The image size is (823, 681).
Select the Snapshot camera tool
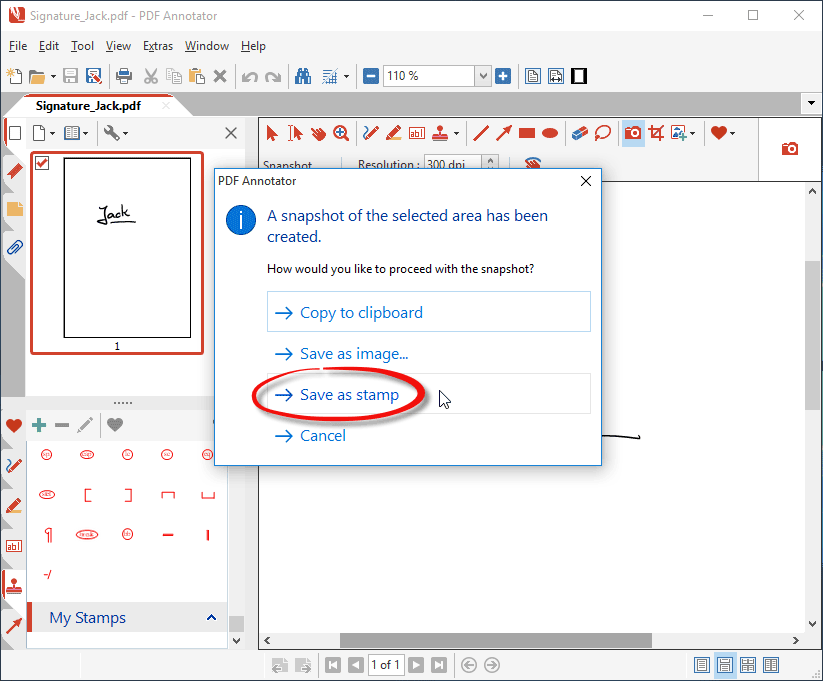point(632,132)
